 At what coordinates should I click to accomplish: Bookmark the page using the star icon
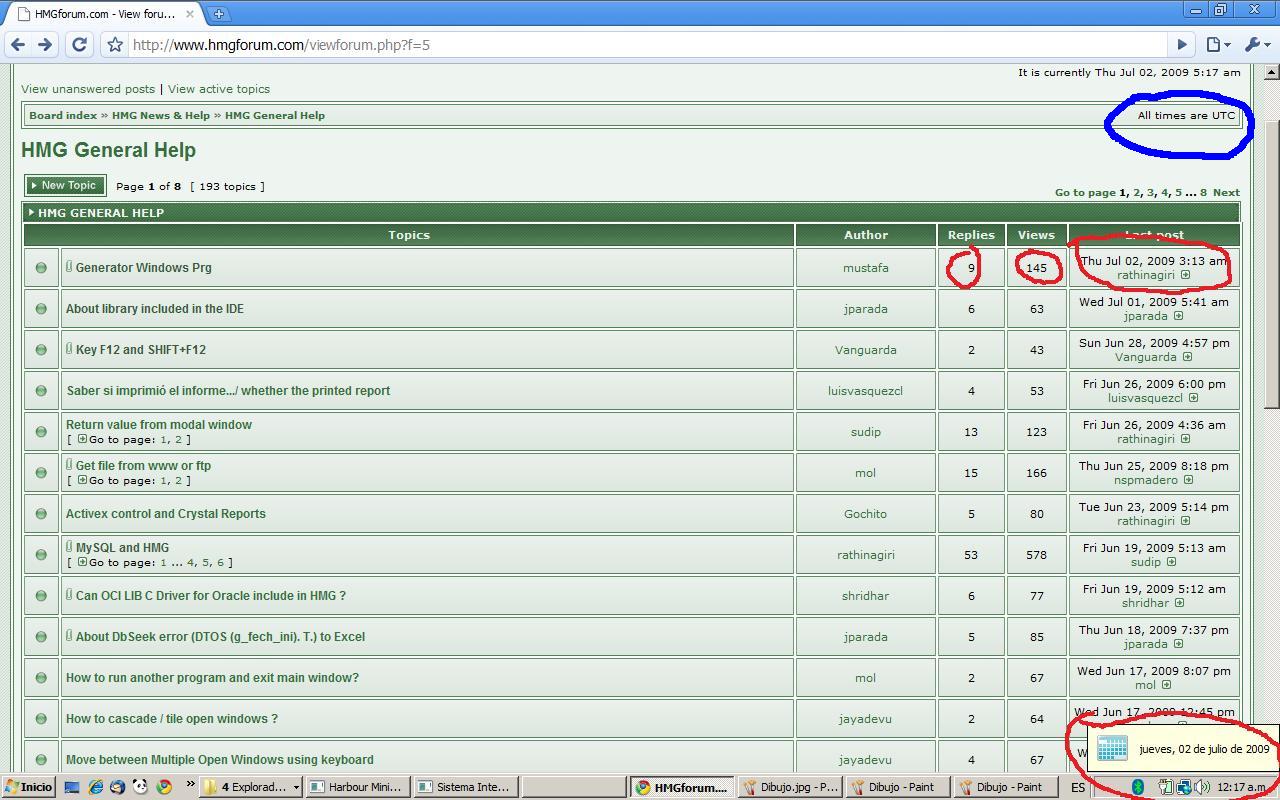115,45
